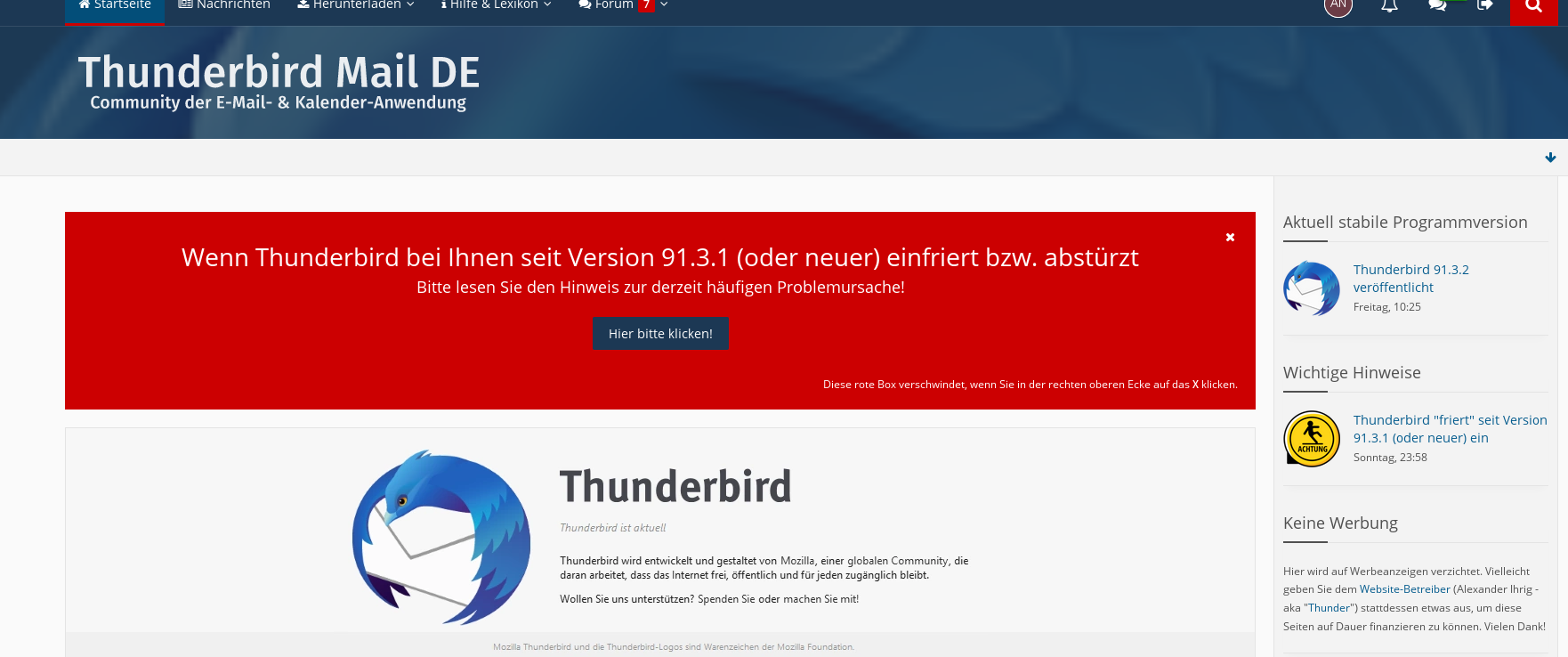Click the "Diese rote Box verschwindet" note

[1031, 385]
